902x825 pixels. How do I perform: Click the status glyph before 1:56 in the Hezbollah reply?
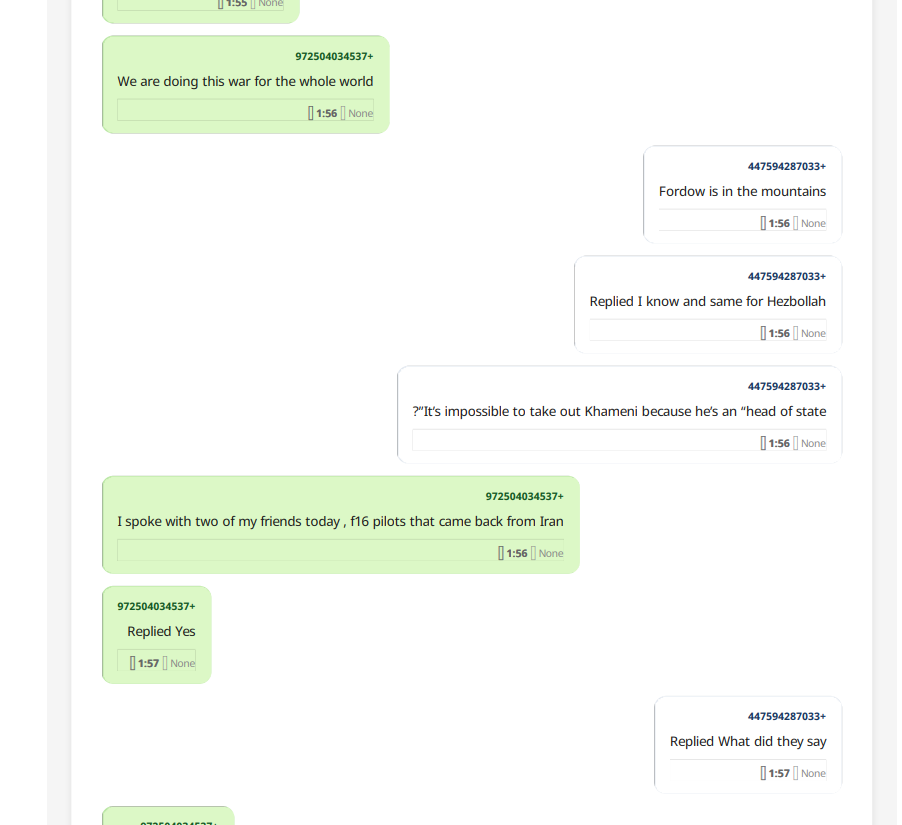click(x=763, y=333)
